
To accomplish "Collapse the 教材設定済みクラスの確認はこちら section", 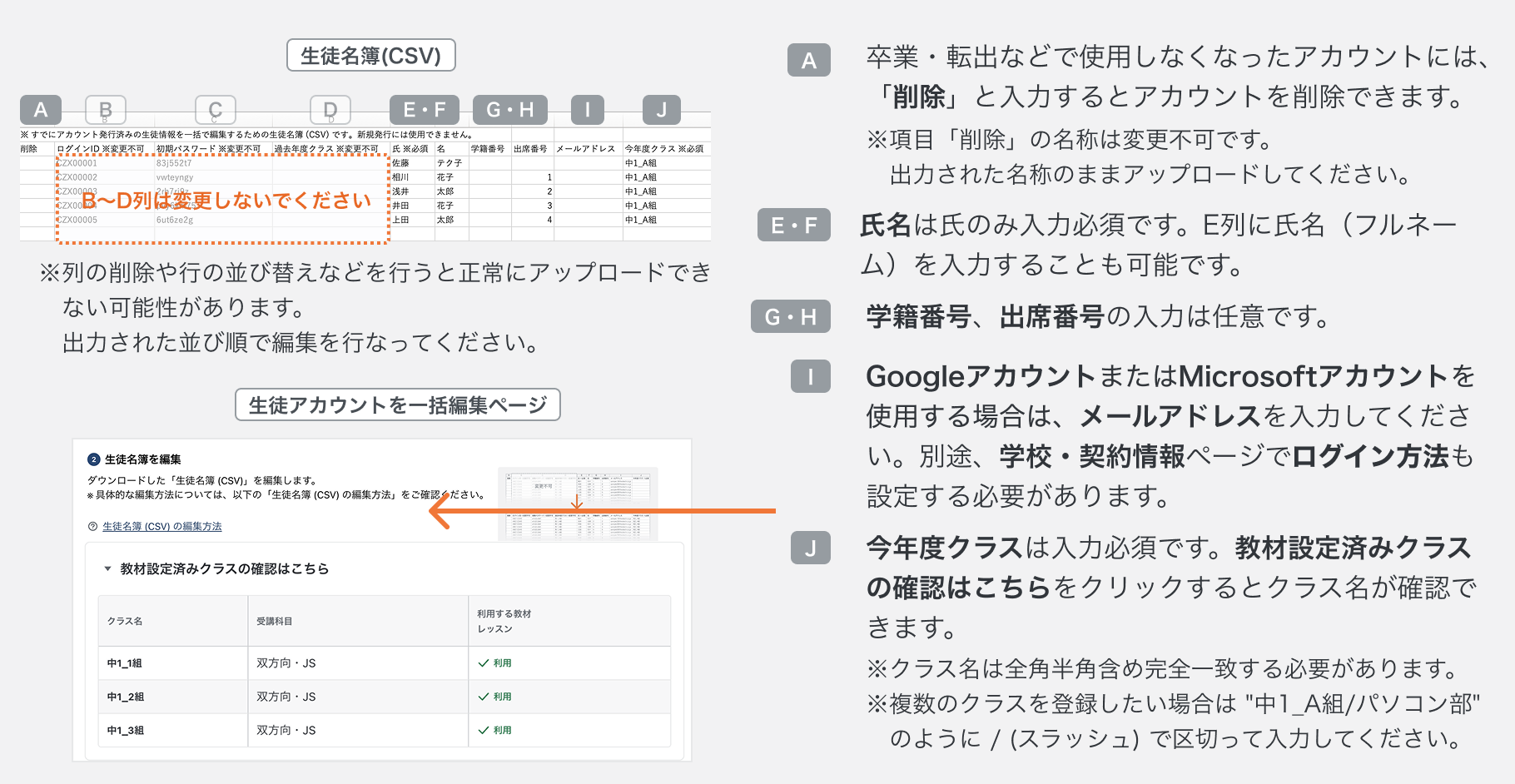I will [224, 569].
